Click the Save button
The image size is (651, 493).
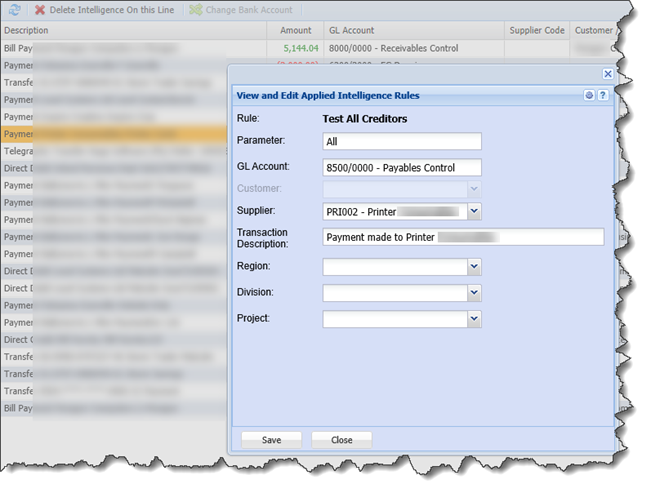coord(271,440)
